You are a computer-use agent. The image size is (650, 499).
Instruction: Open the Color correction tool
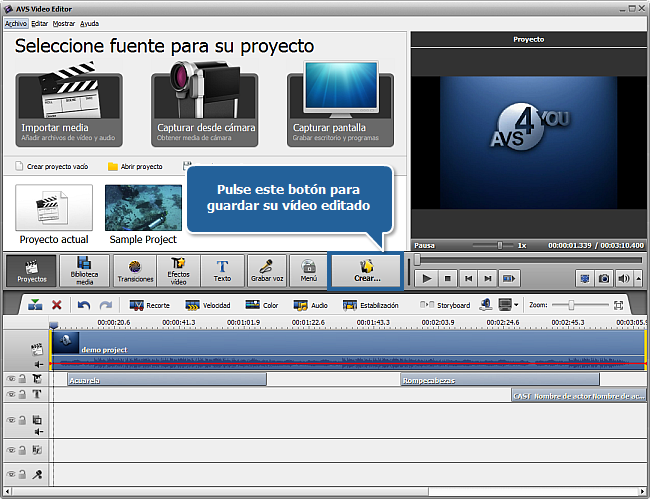coord(262,305)
